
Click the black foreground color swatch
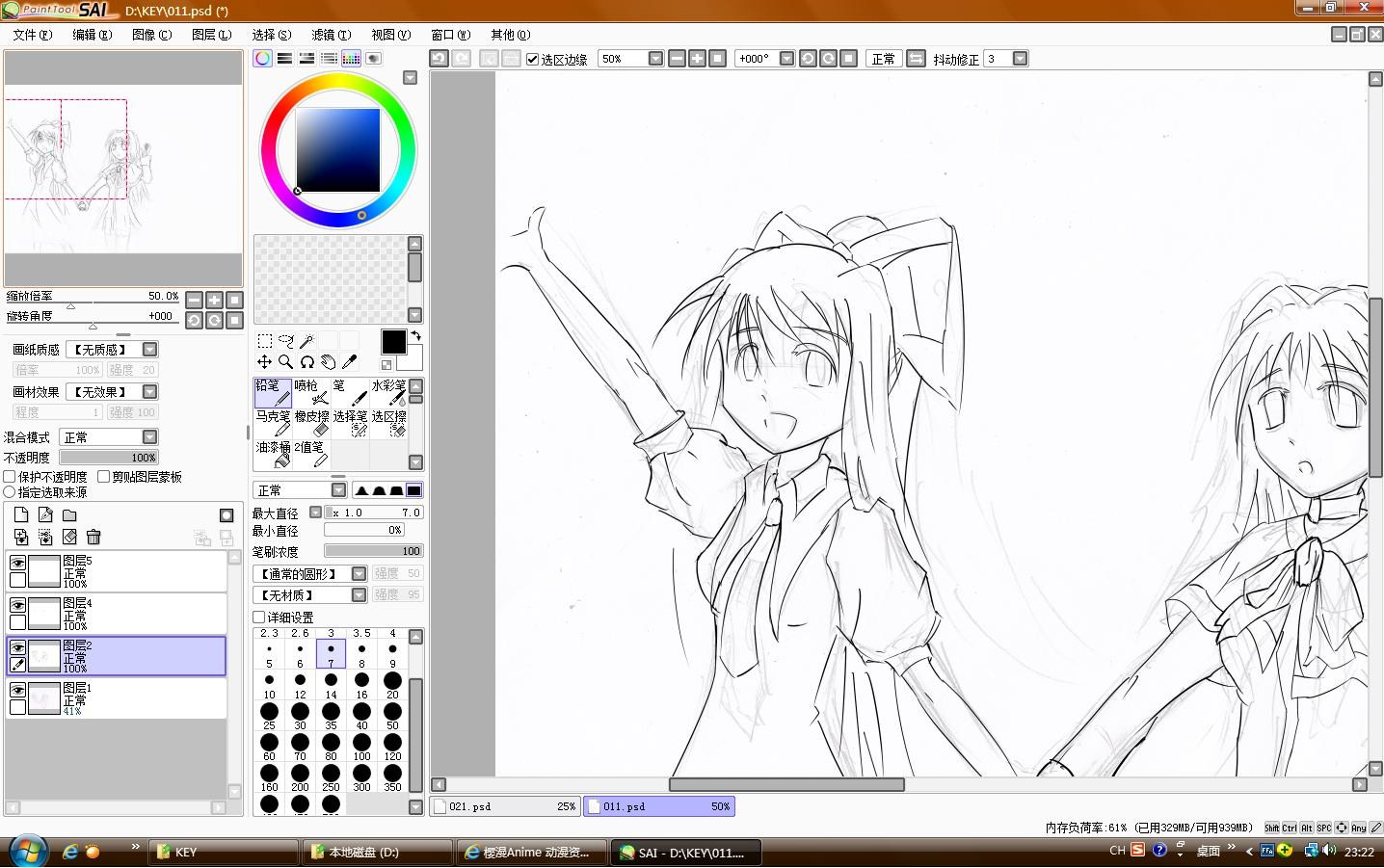click(x=393, y=342)
